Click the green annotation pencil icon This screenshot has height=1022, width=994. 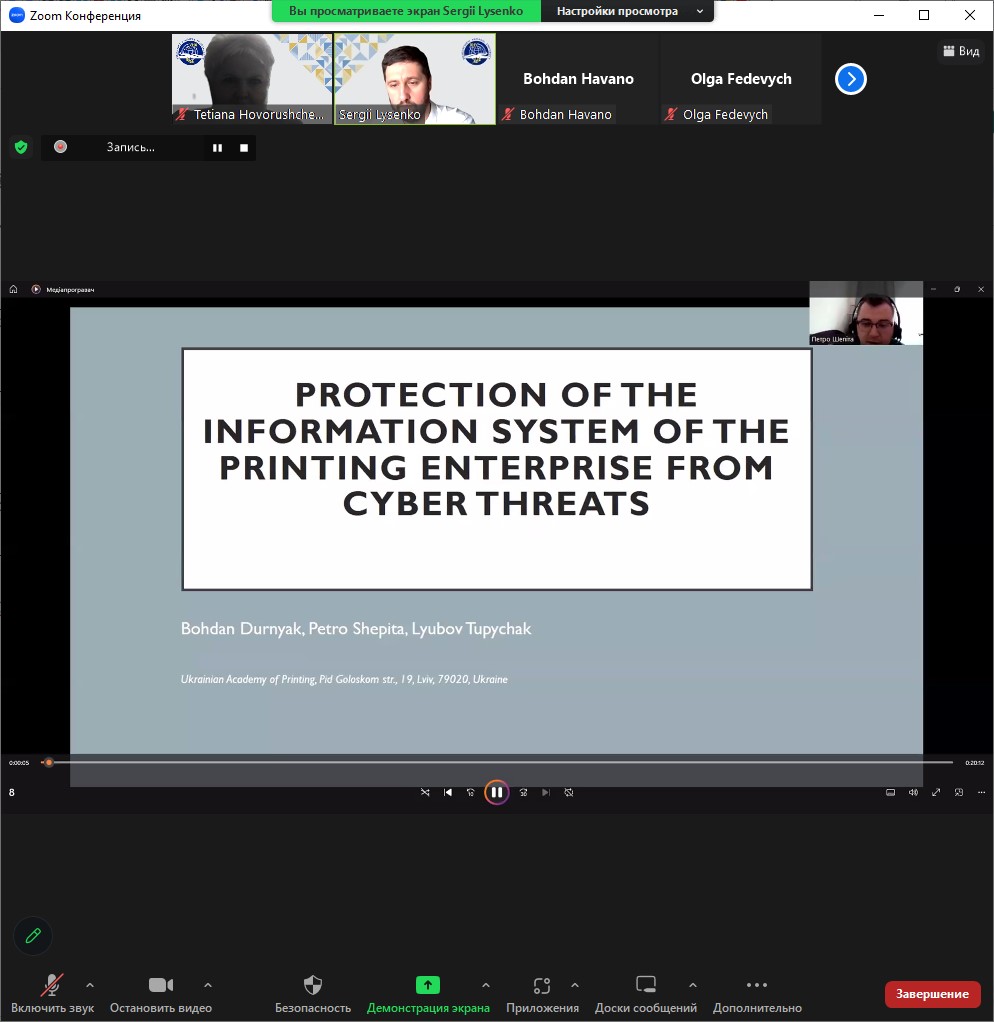click(33, 935)
